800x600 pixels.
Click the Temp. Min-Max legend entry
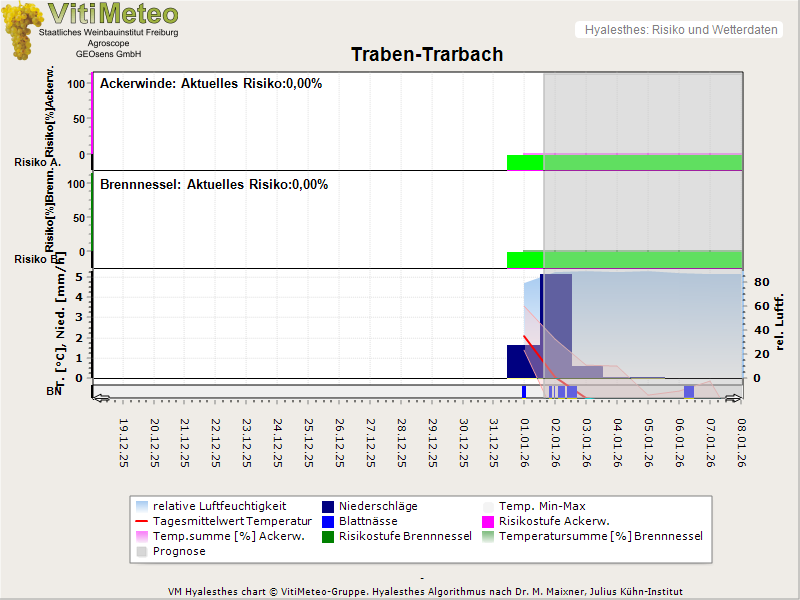click(540, 506)
